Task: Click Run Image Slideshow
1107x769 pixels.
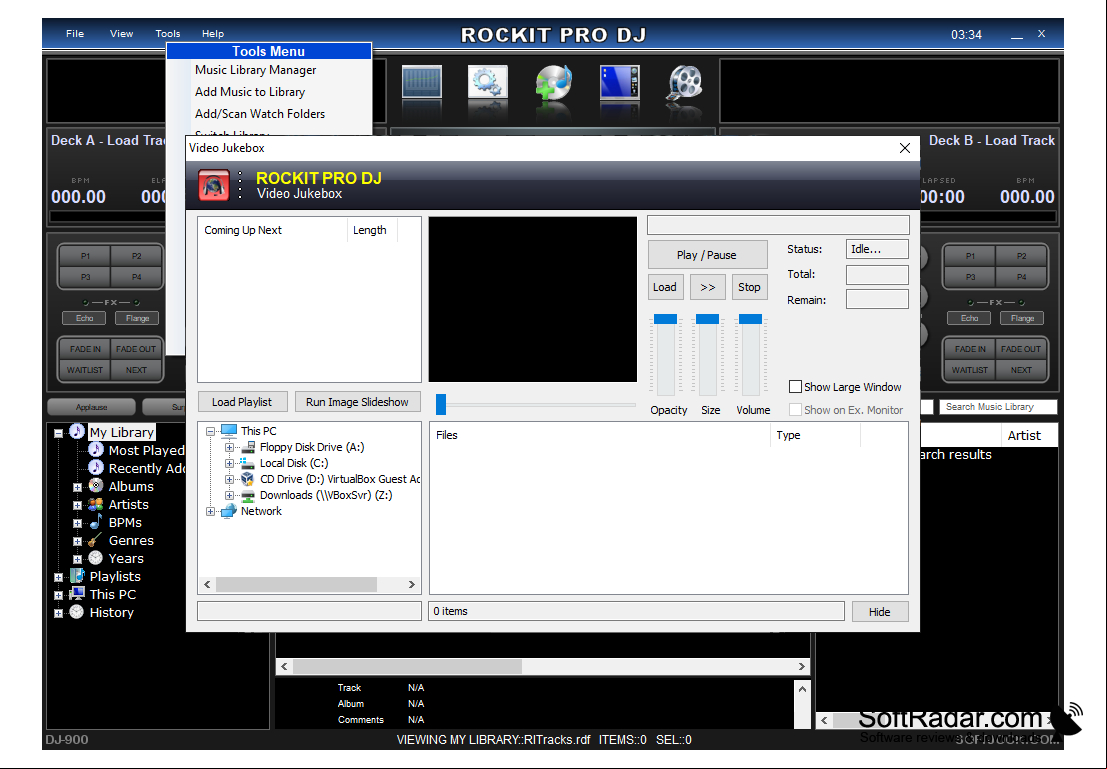Action: coord(357,402)
